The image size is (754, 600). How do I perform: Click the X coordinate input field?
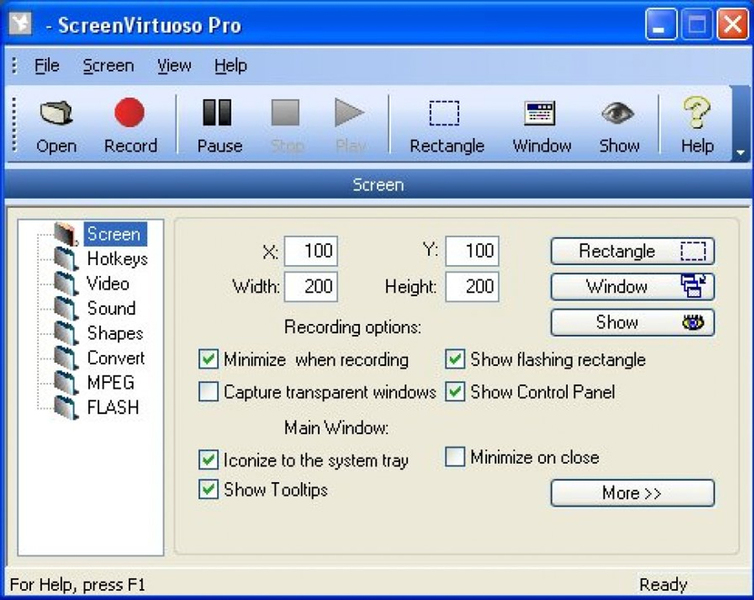pyautogui.click(x=311, y=251)
